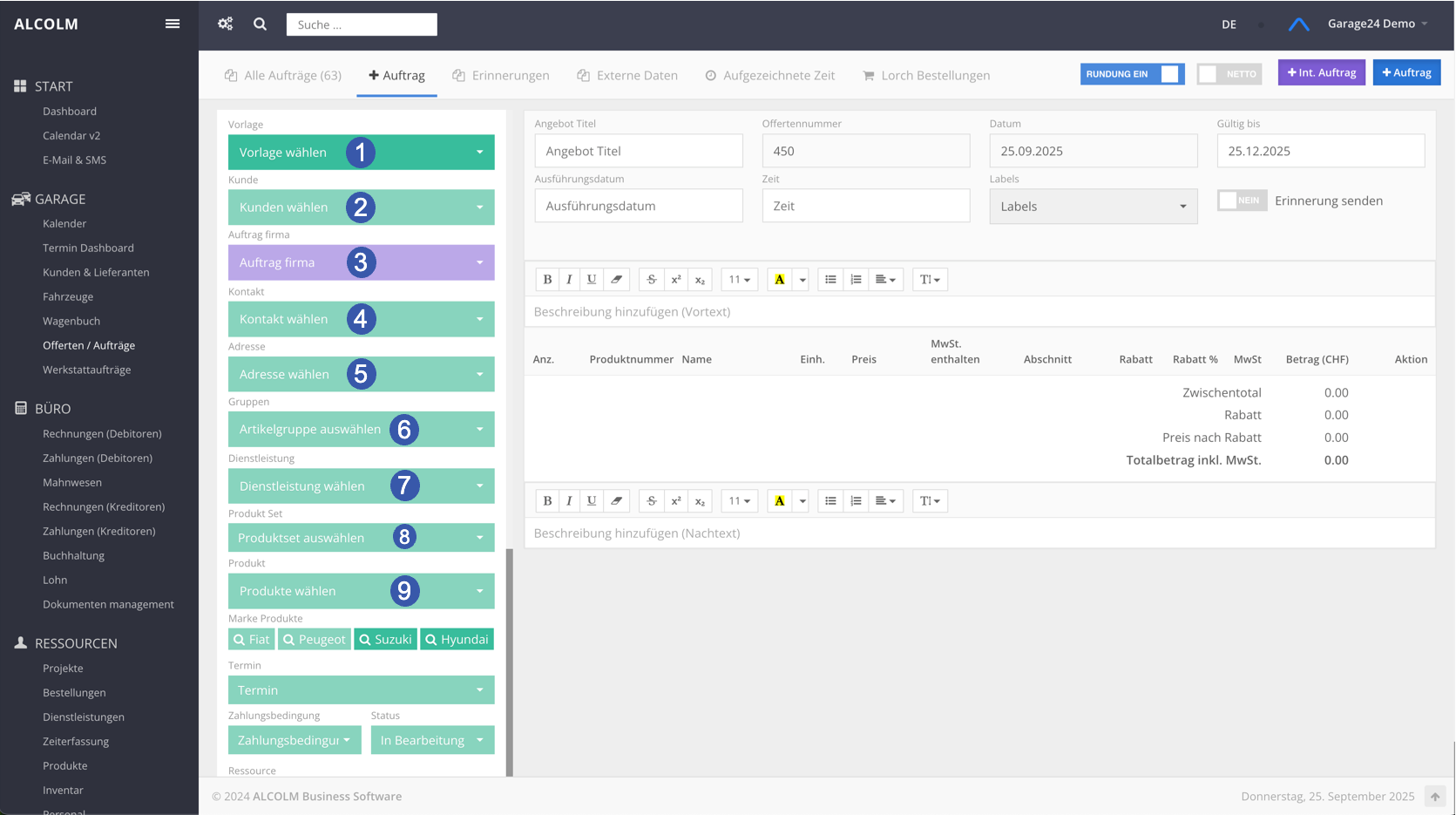Screen dimensions: 1456x815
Task: Open settings via gears icon in top bar
Action: pos(225,24)
